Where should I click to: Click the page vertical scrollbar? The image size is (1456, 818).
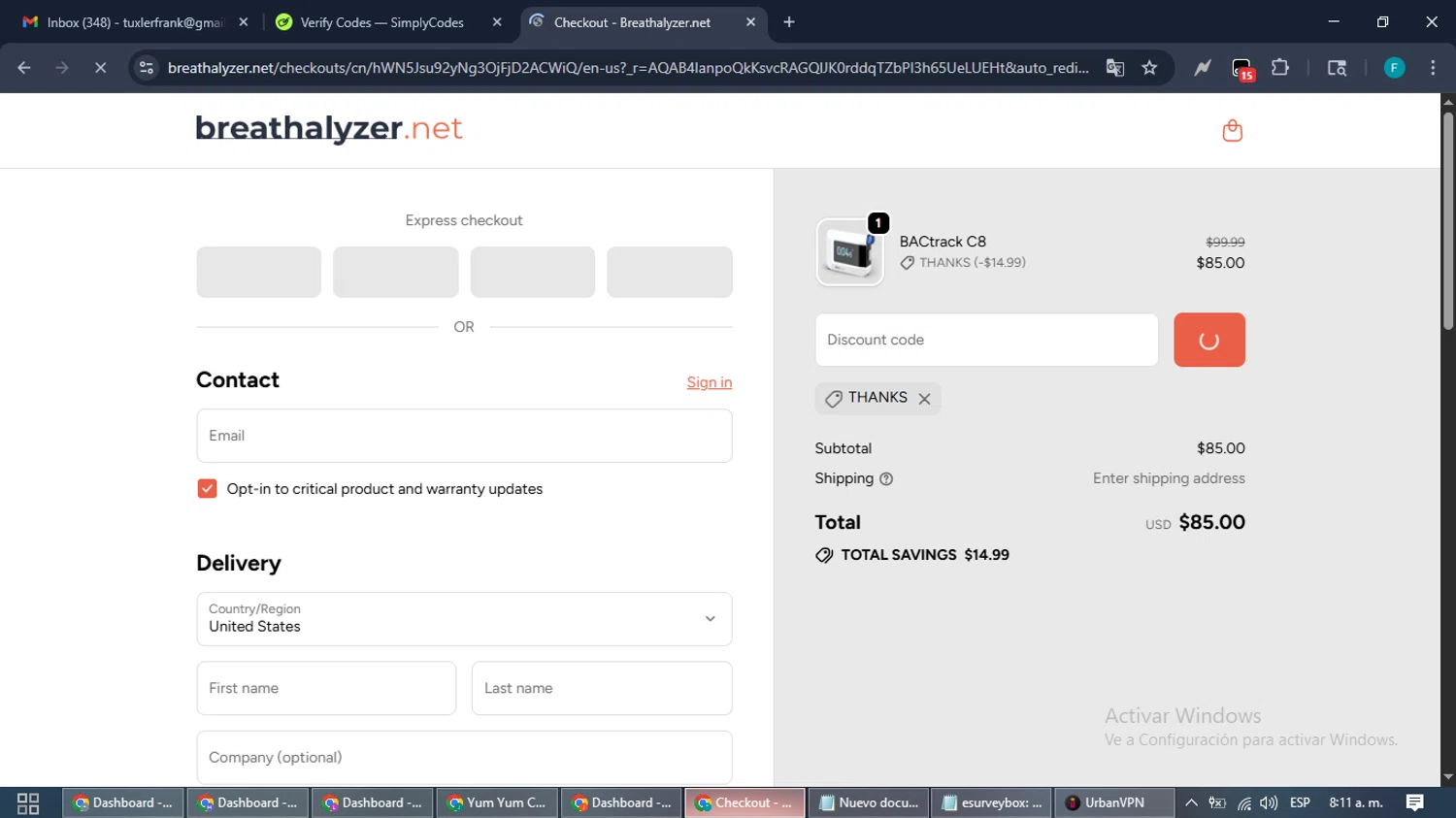(1448, 222)
